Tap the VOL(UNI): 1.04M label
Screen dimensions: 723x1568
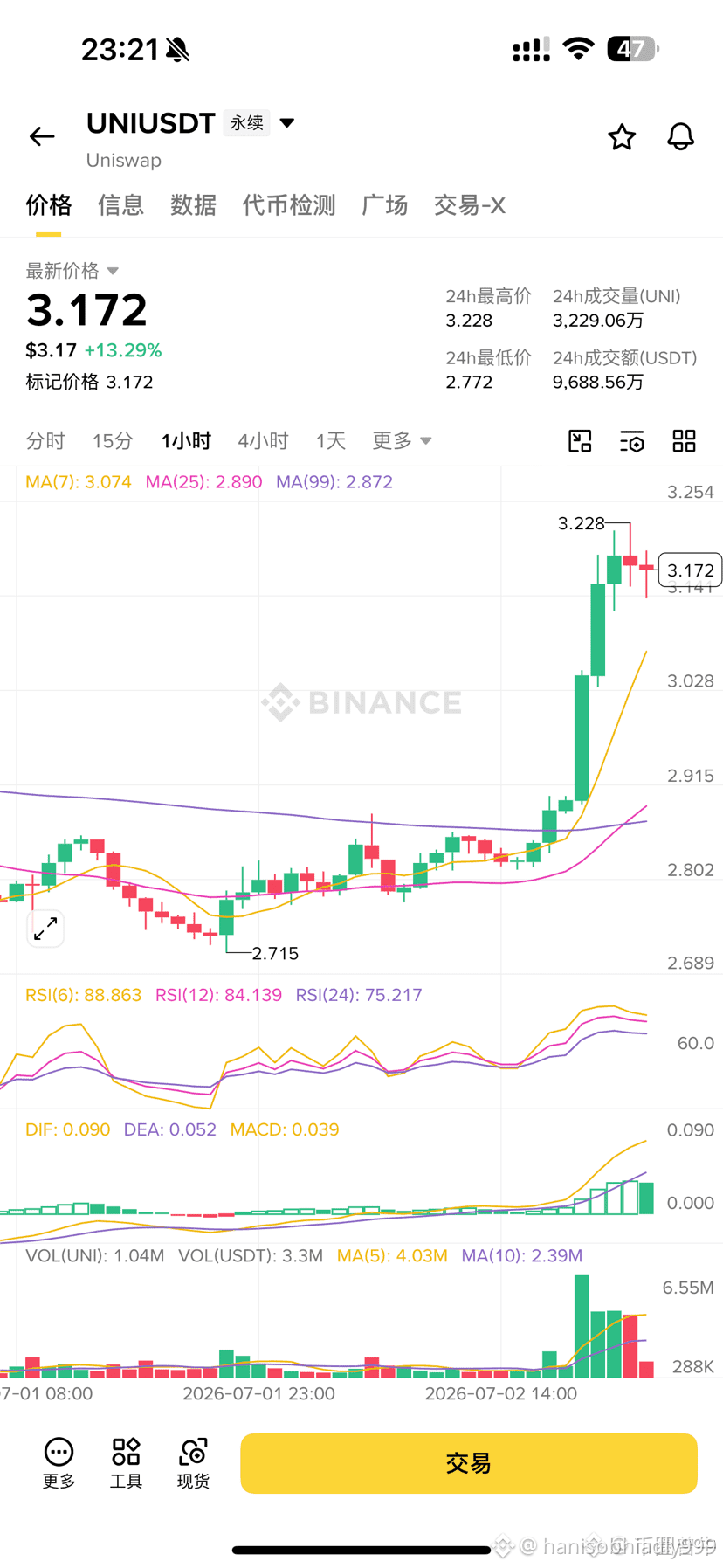(95, 1255)
